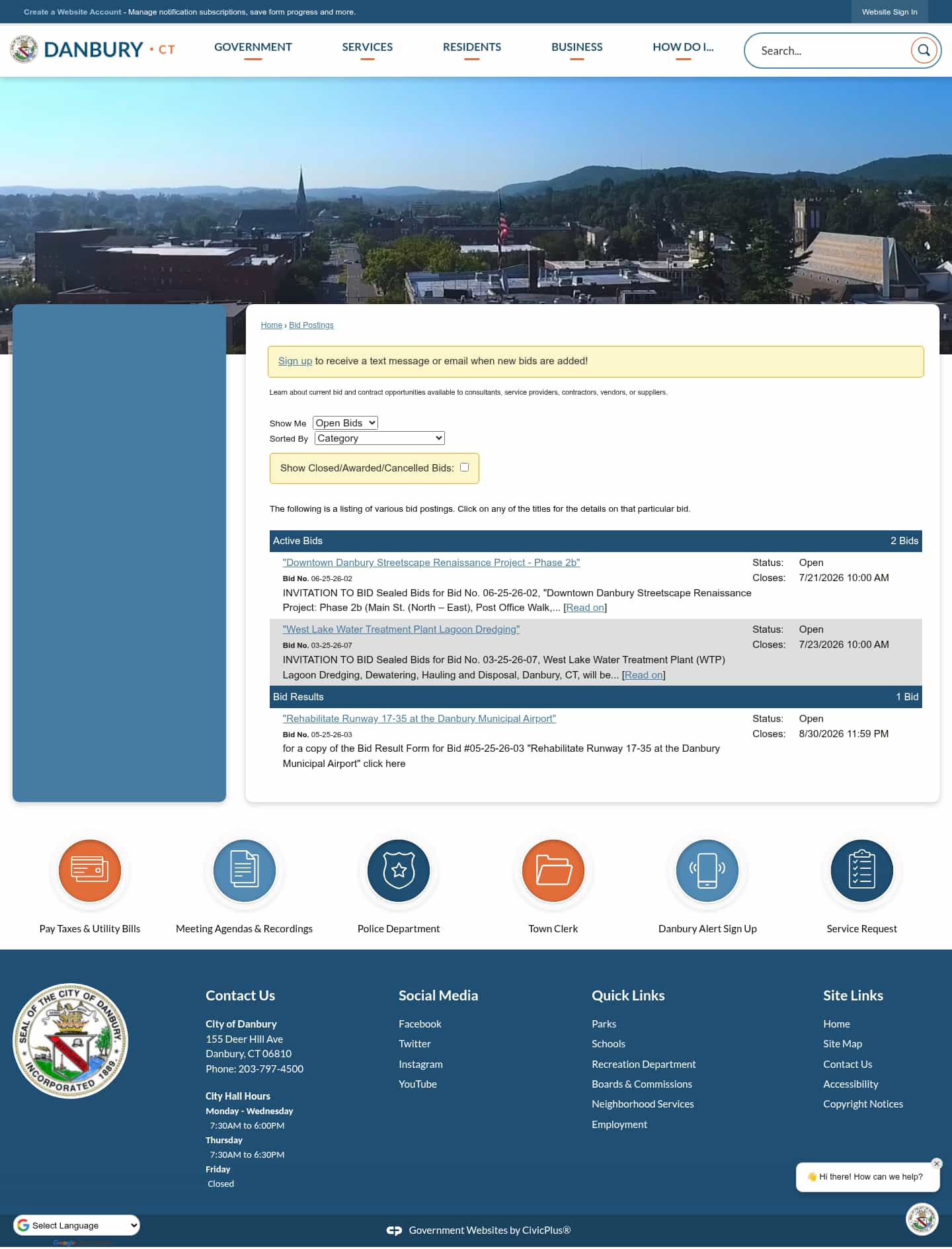The width and height of the screenshot is (952, 1249).
Task: Click Copyright Notices footer link
Action: (863, 1104)
